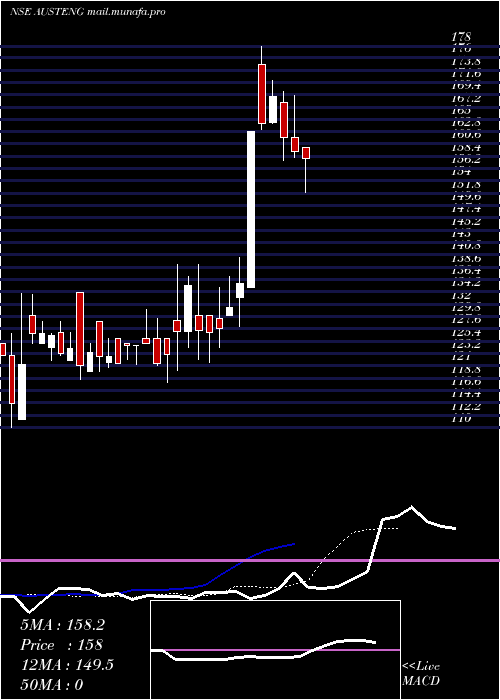The image size is (500, 700).
Task: Click the 110 price axis label
Action: 461,419
